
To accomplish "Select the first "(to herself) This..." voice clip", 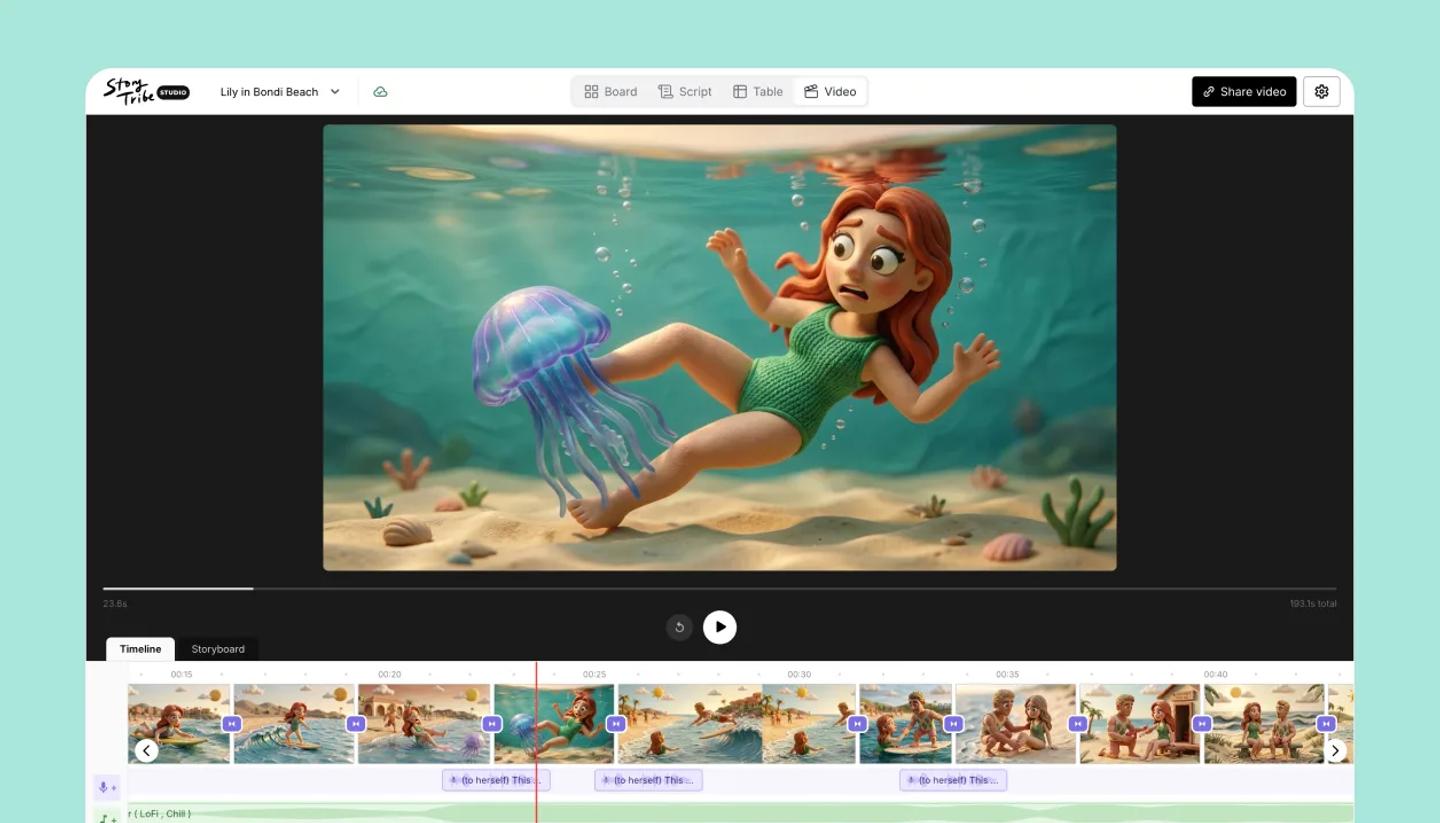I will (496, 780).
